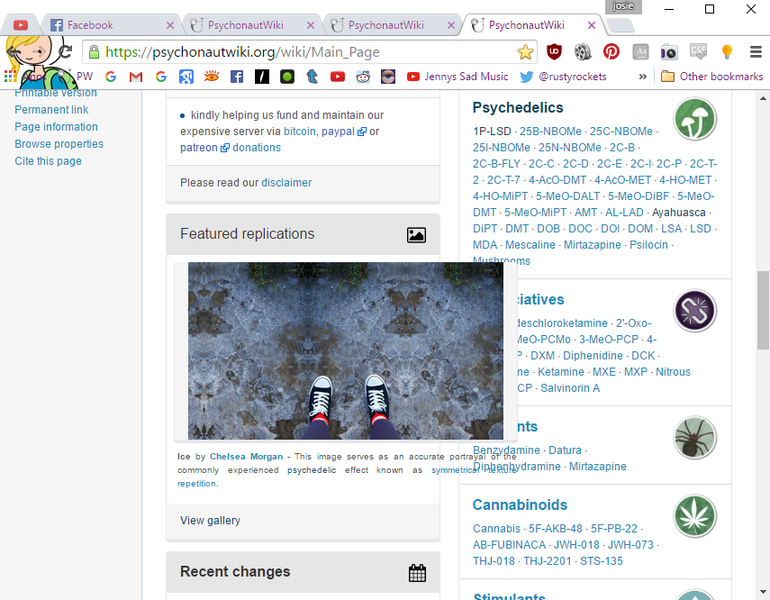
Task: Click the address bar URL field
Action: tap(308, 52)
